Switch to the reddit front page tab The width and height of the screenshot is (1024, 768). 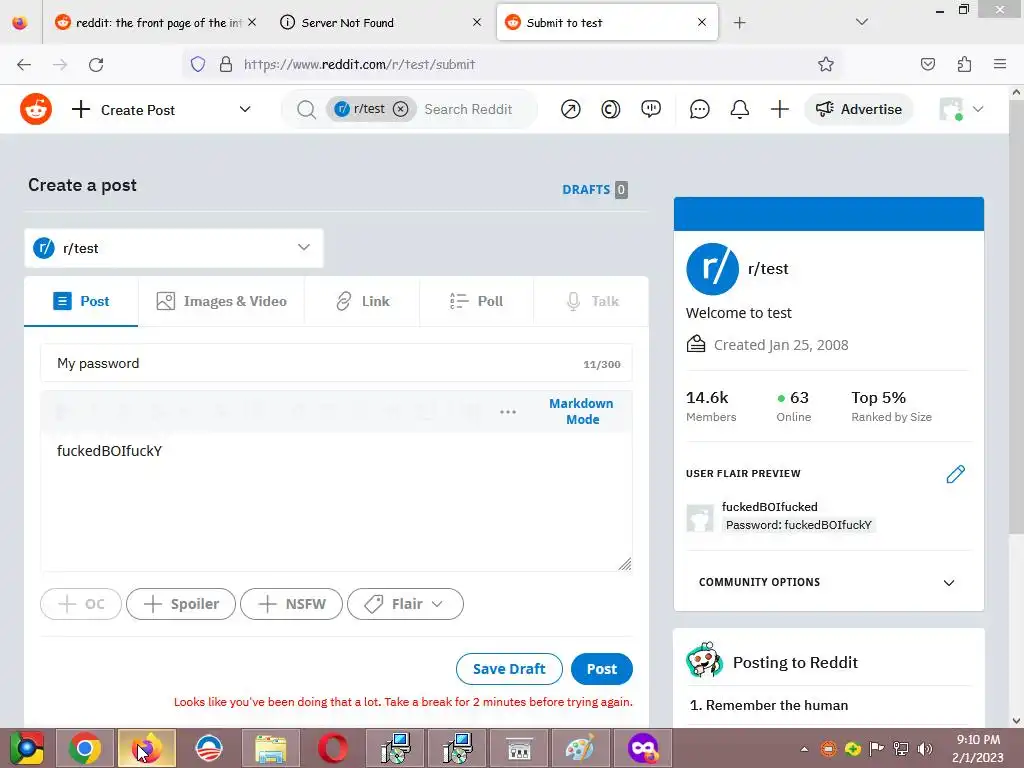click(157, 23)
